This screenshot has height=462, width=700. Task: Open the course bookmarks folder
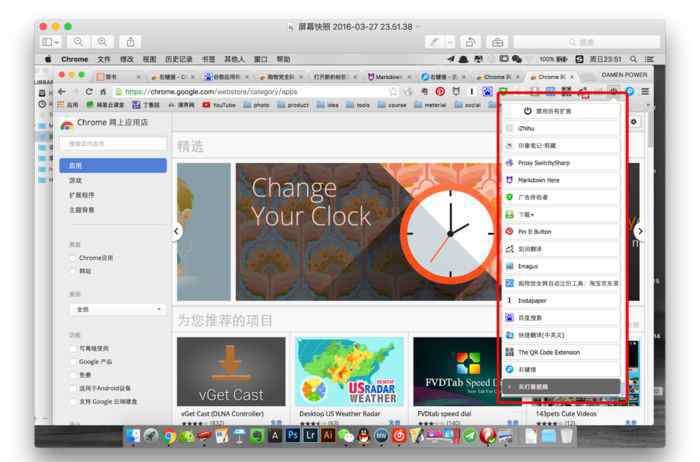pyautogui.click(x=392, y=105)
